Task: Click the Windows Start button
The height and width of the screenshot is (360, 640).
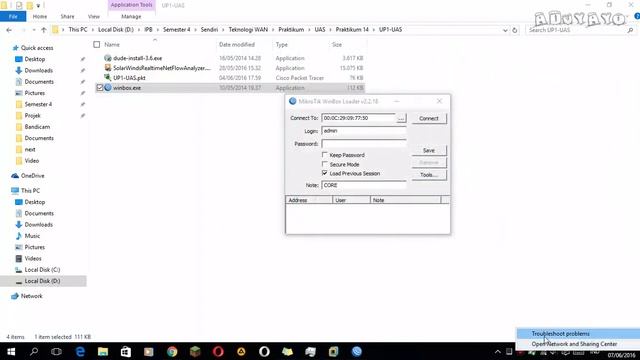Action: click(x=11, y=351)
